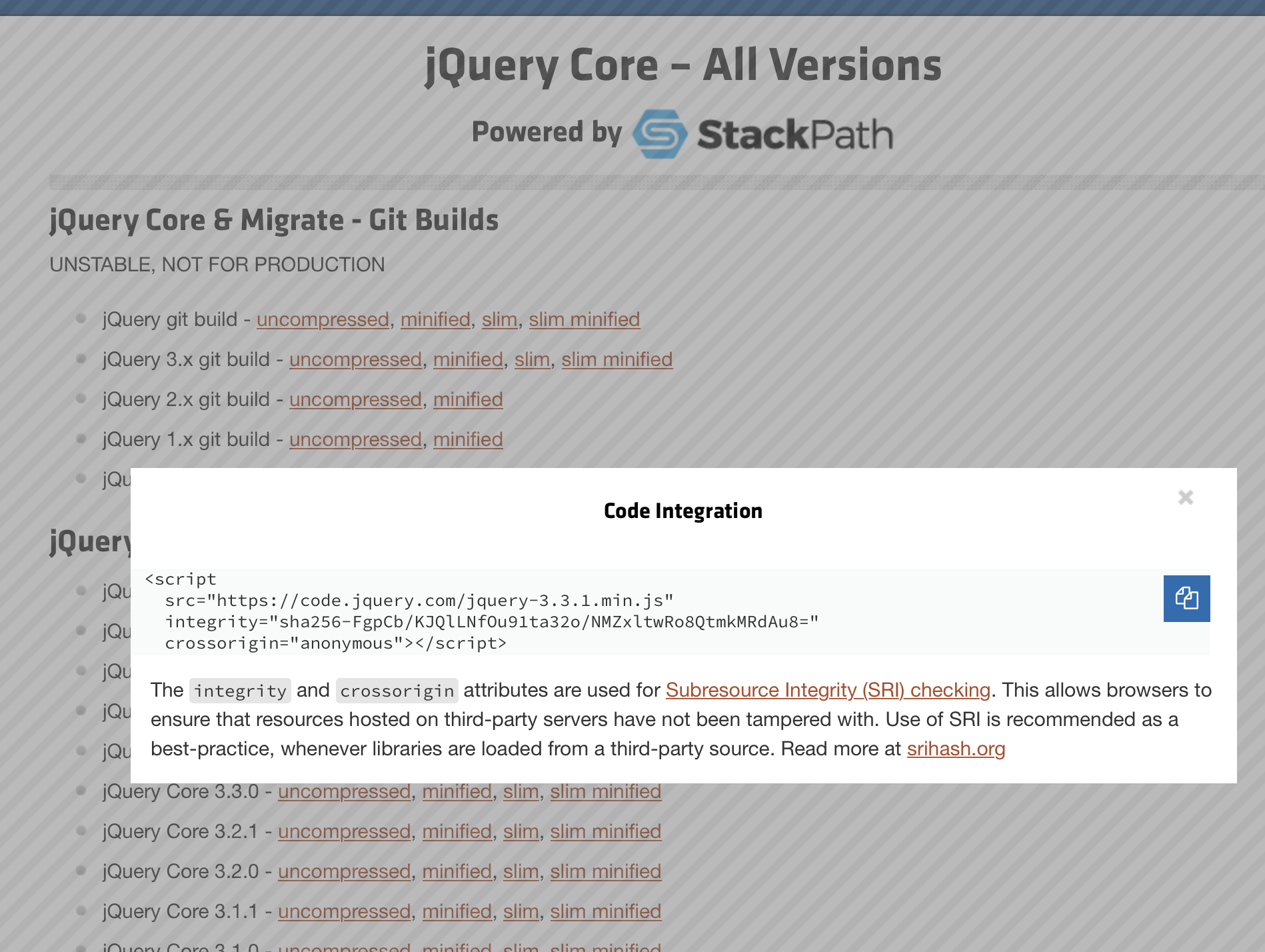Open jQuery git build slim minified link
1265x952 pixels.
[x=584, y=319]
